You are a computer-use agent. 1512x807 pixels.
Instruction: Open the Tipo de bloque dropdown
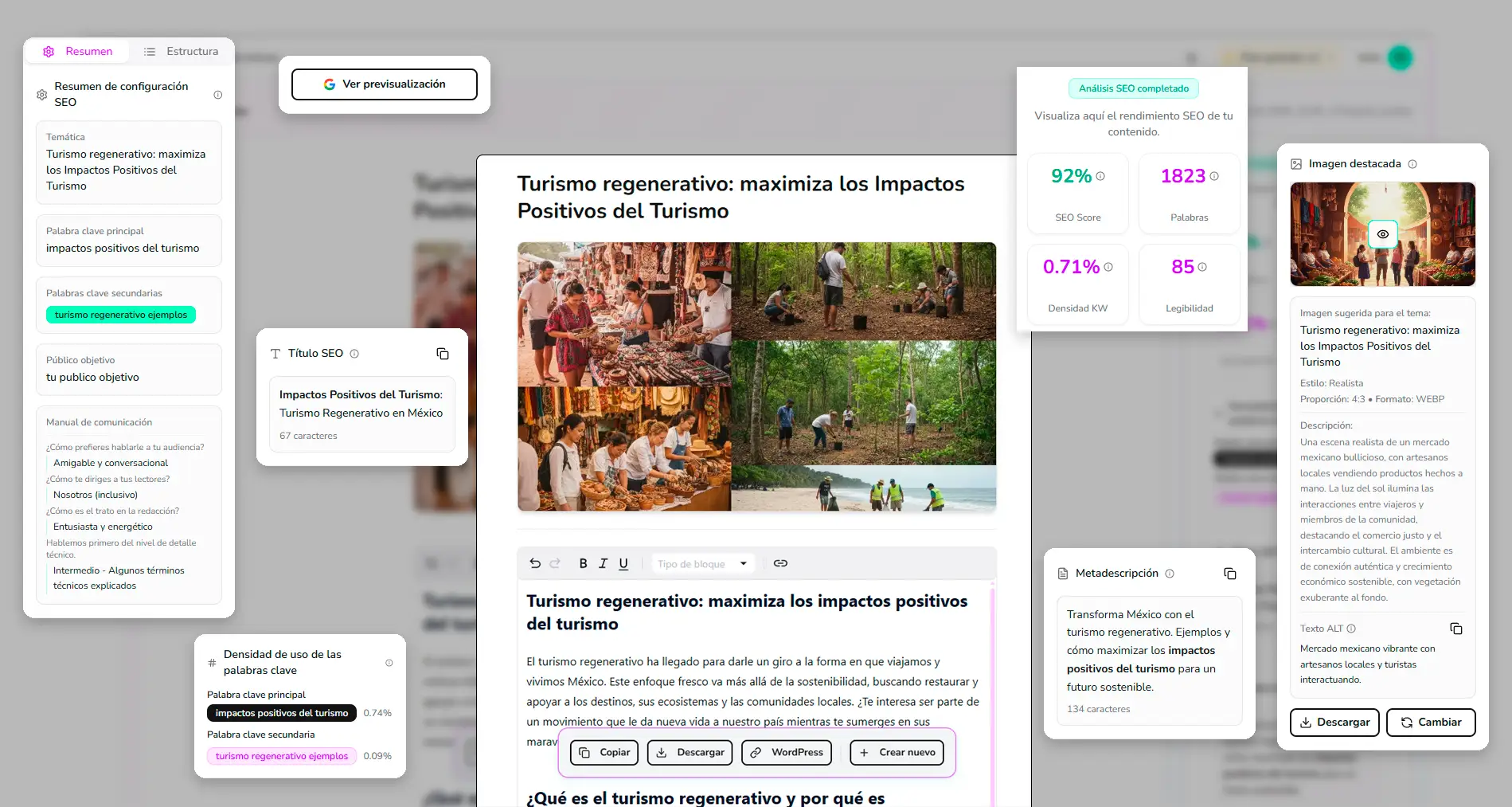[x=702, y=564]
